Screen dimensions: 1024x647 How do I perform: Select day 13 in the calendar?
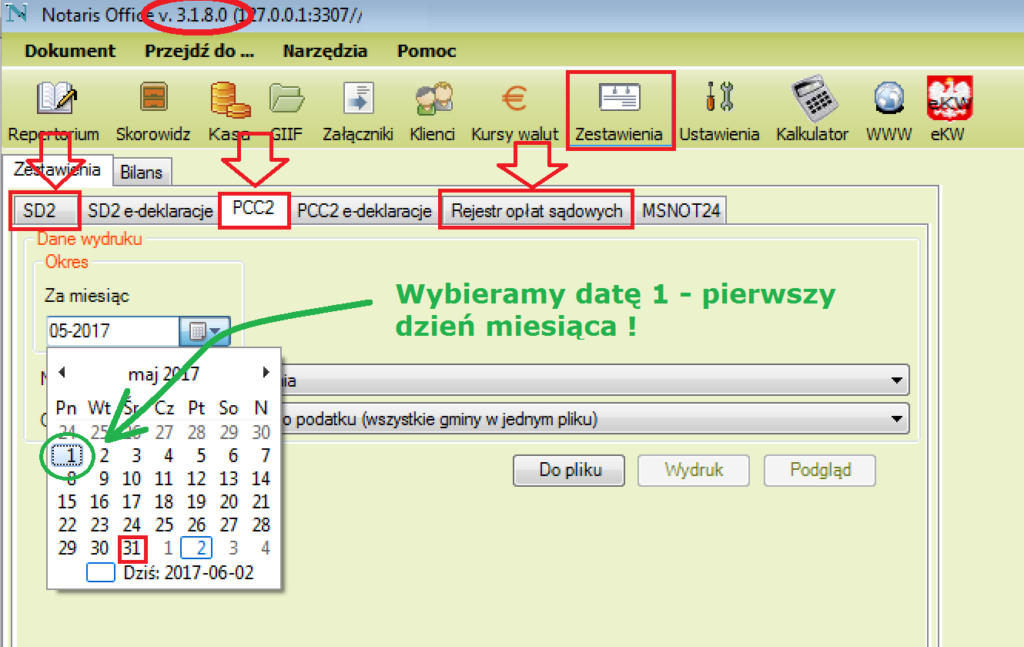pyautogui.click(x=229, y=479)
